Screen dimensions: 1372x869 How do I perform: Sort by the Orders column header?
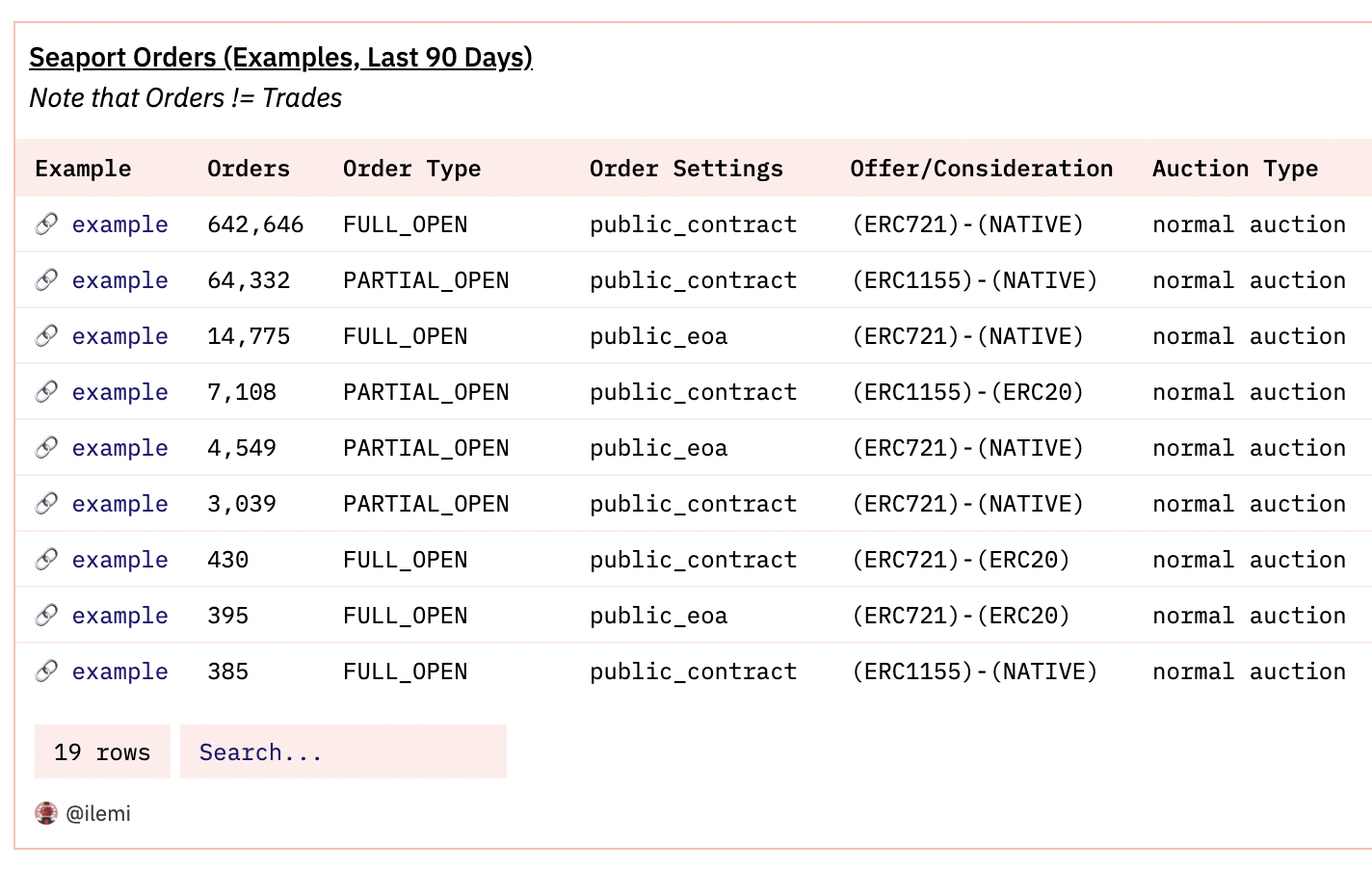pos(249,169)
